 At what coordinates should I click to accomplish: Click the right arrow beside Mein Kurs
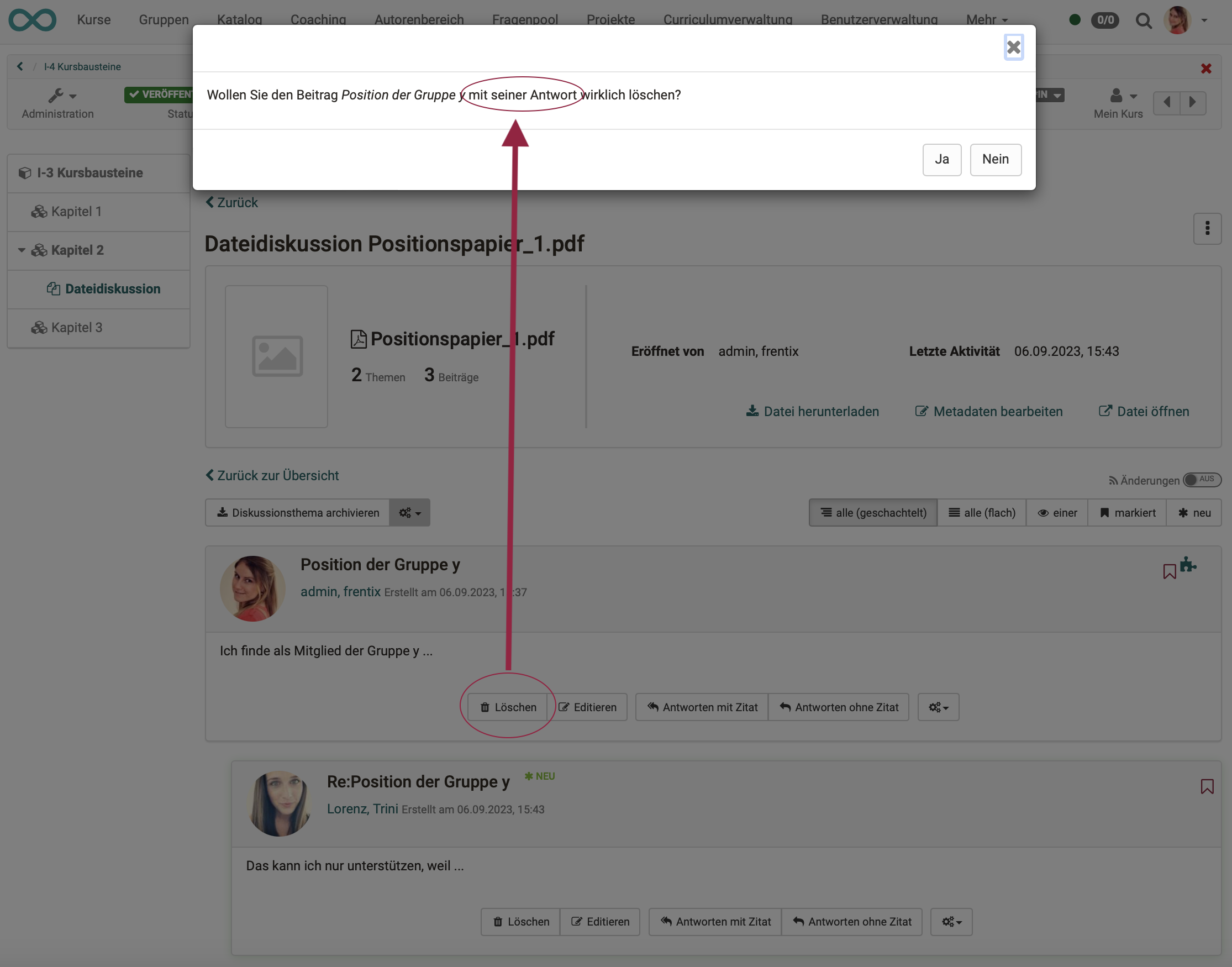tap(1193, 102)
